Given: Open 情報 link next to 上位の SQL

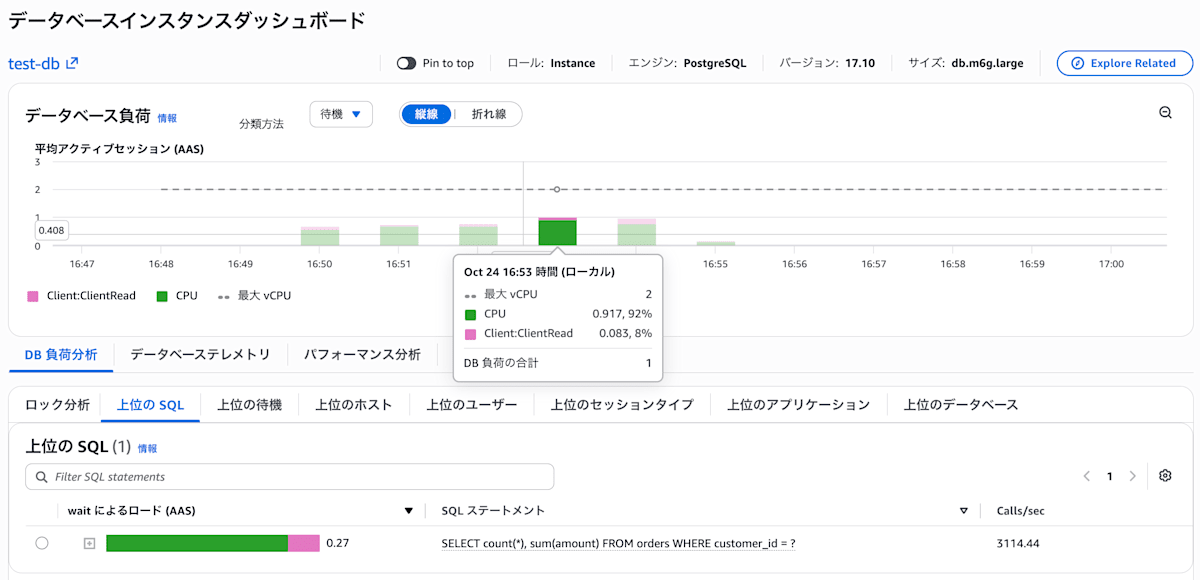Looking at the screenshot, I should pos(147,449).
